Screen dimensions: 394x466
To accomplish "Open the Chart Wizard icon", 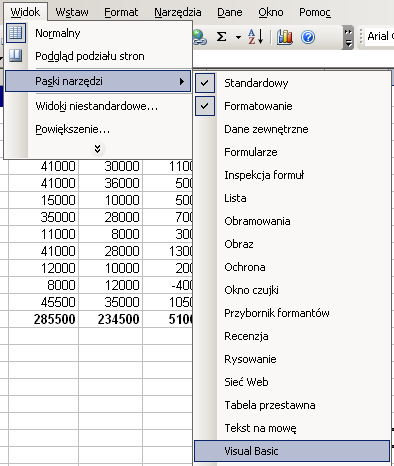I will click(x=284, y=37).
